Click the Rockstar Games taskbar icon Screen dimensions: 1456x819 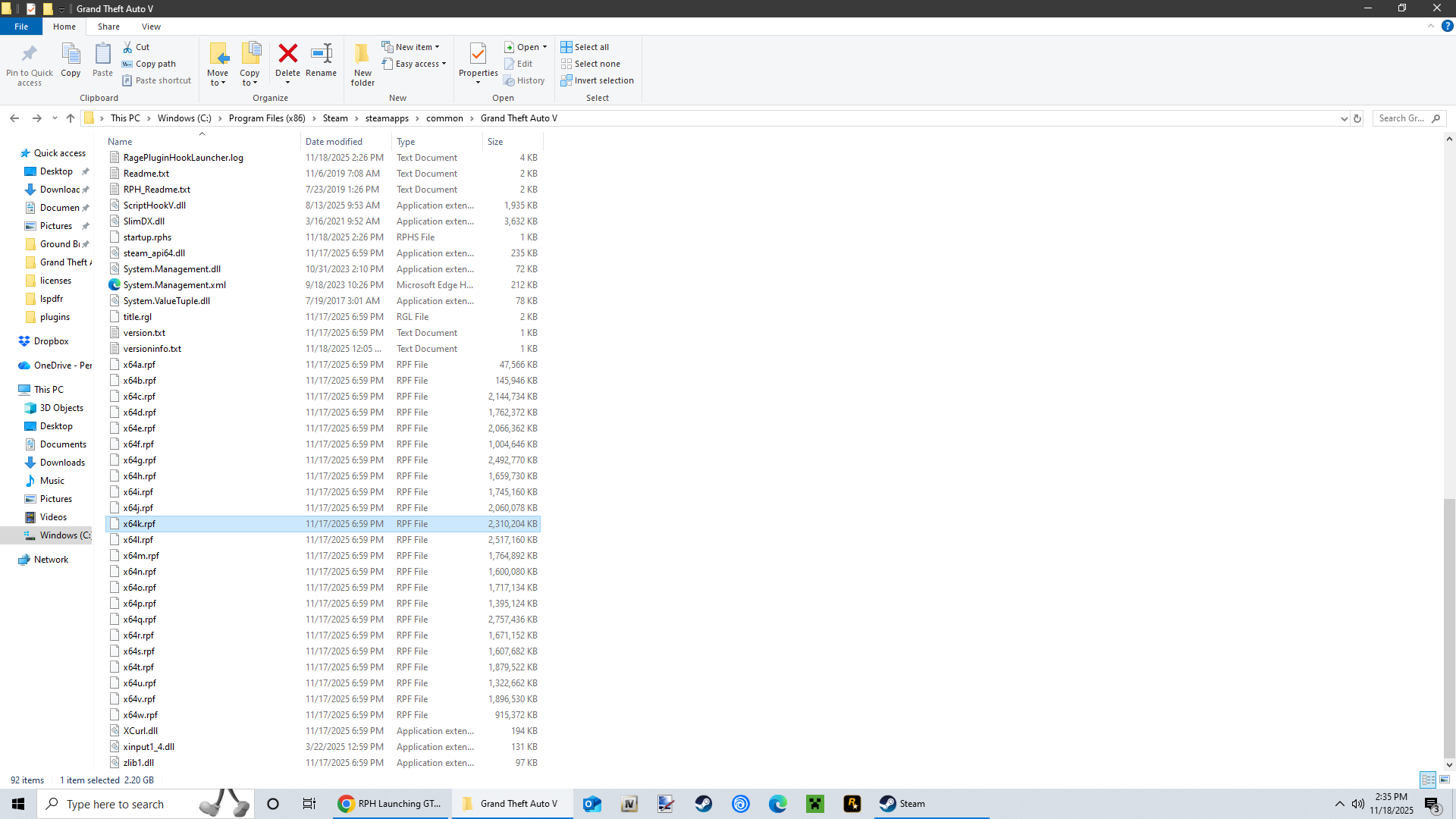tap(852, 804)
